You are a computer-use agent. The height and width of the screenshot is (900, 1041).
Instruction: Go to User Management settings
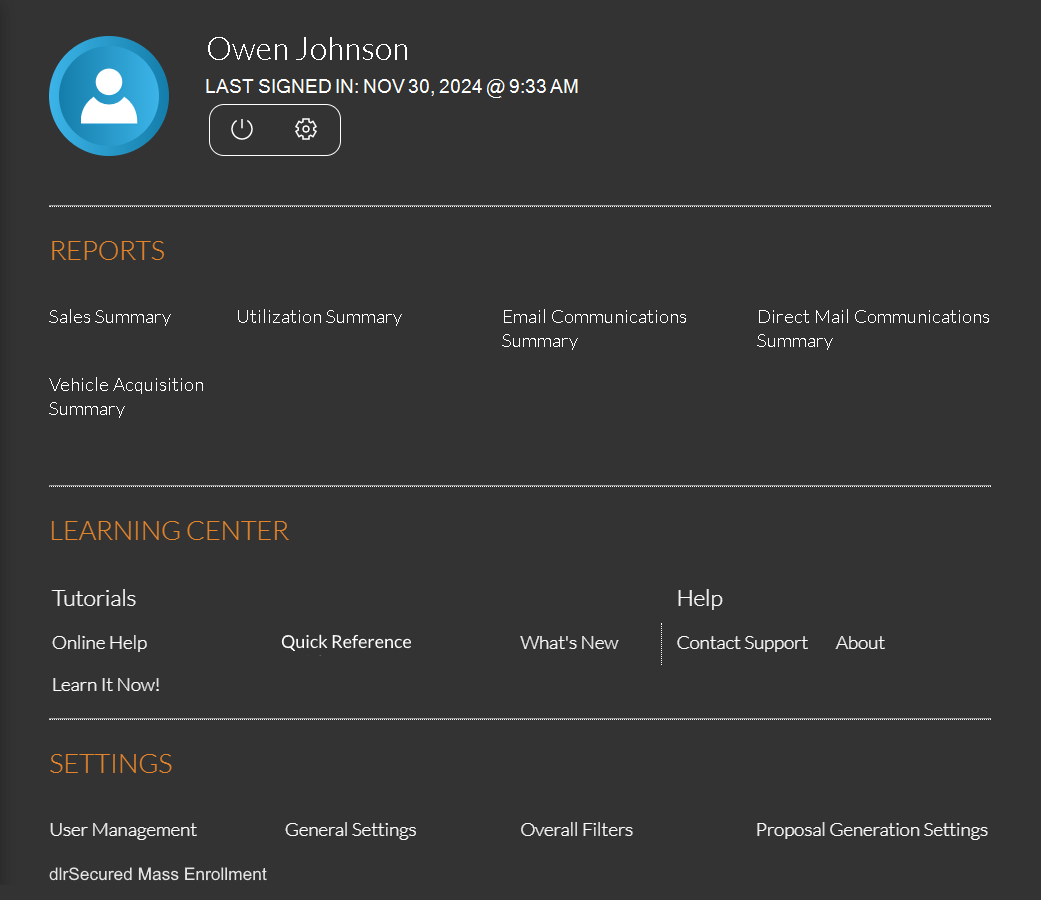click(x=123, y=830)
